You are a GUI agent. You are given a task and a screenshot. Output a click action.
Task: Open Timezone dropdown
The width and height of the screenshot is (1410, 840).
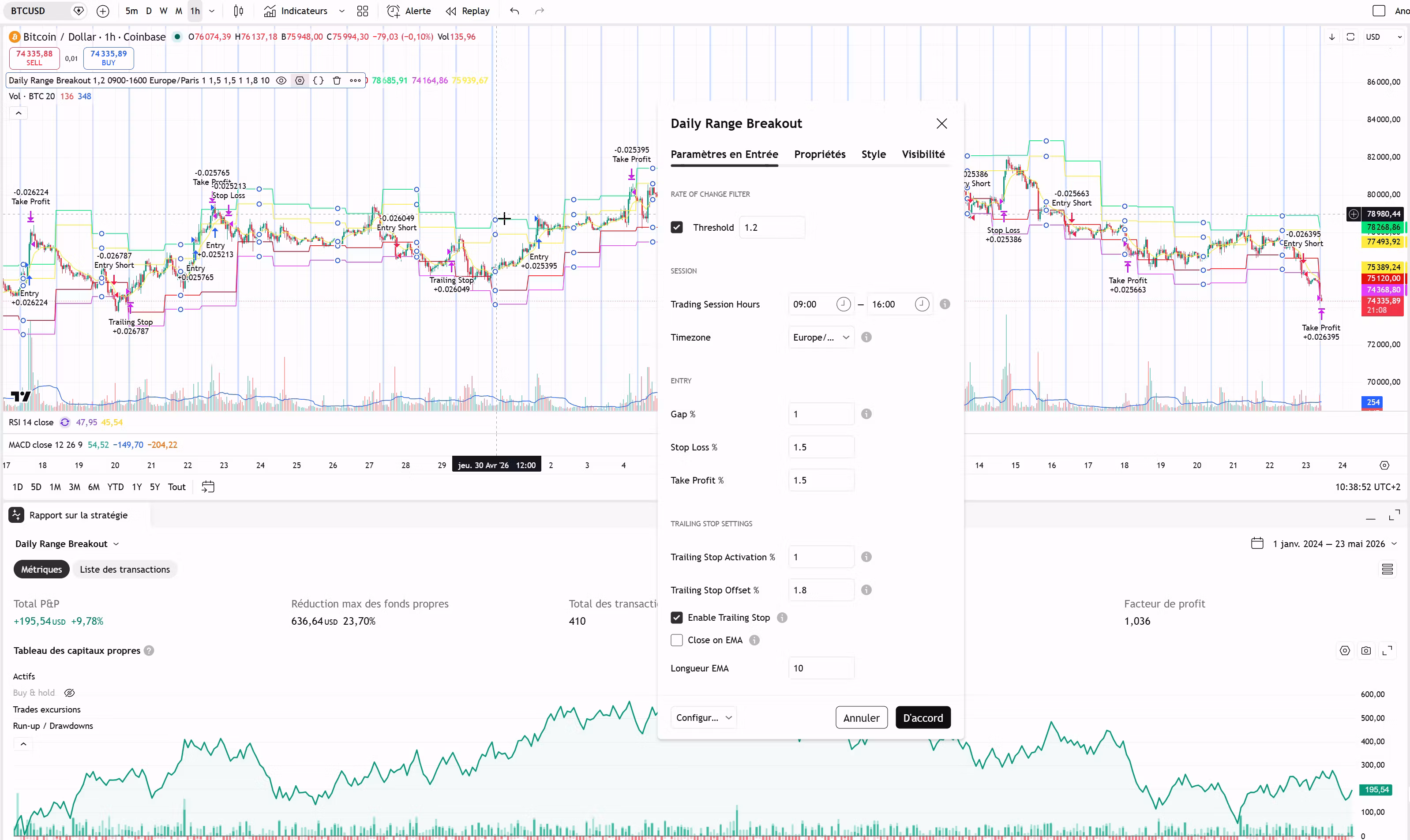(x=821, y=337)
